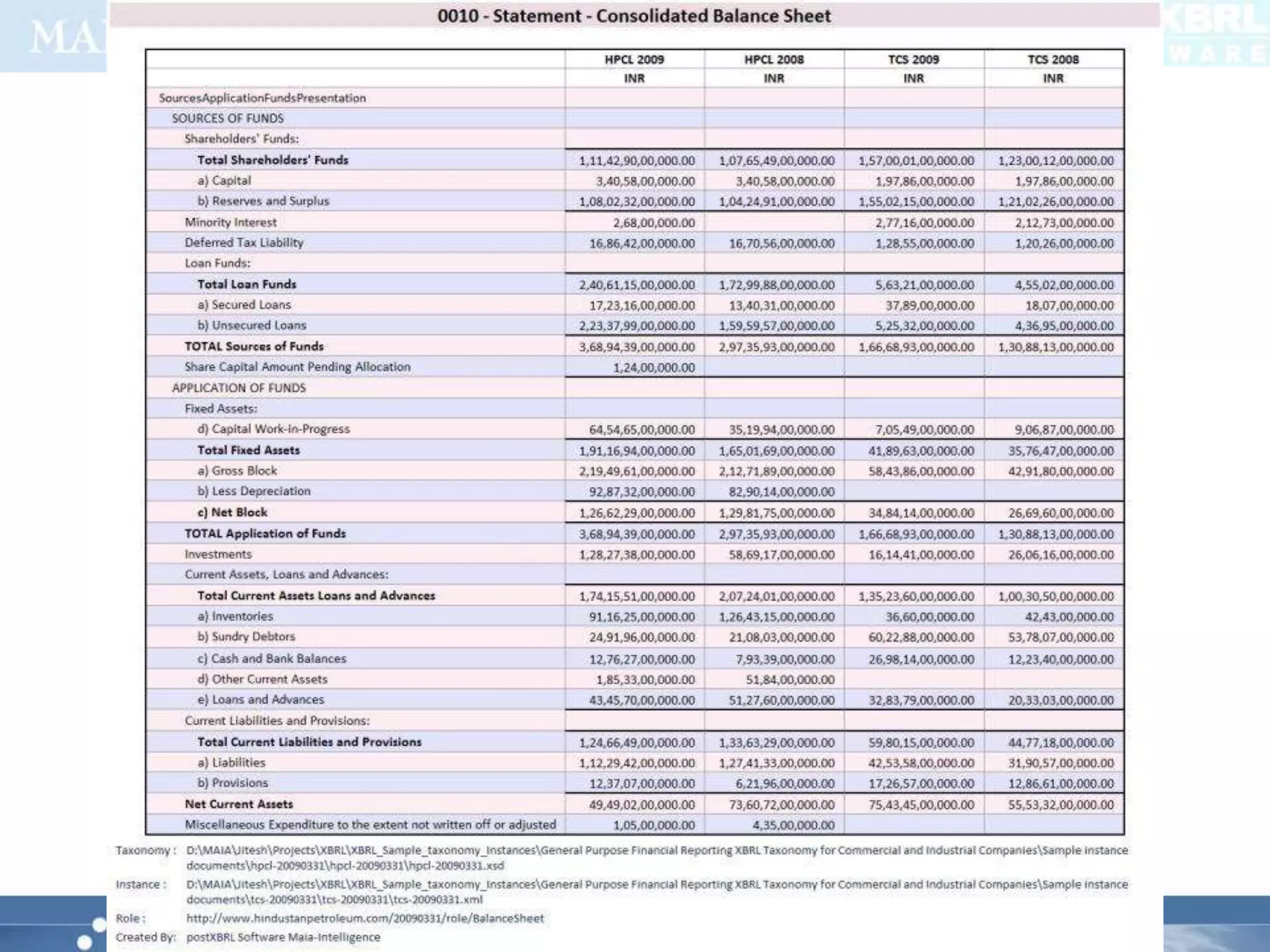Select the Net Current Assets row label
Viewport: 1270px width, 952px height.
239,804
